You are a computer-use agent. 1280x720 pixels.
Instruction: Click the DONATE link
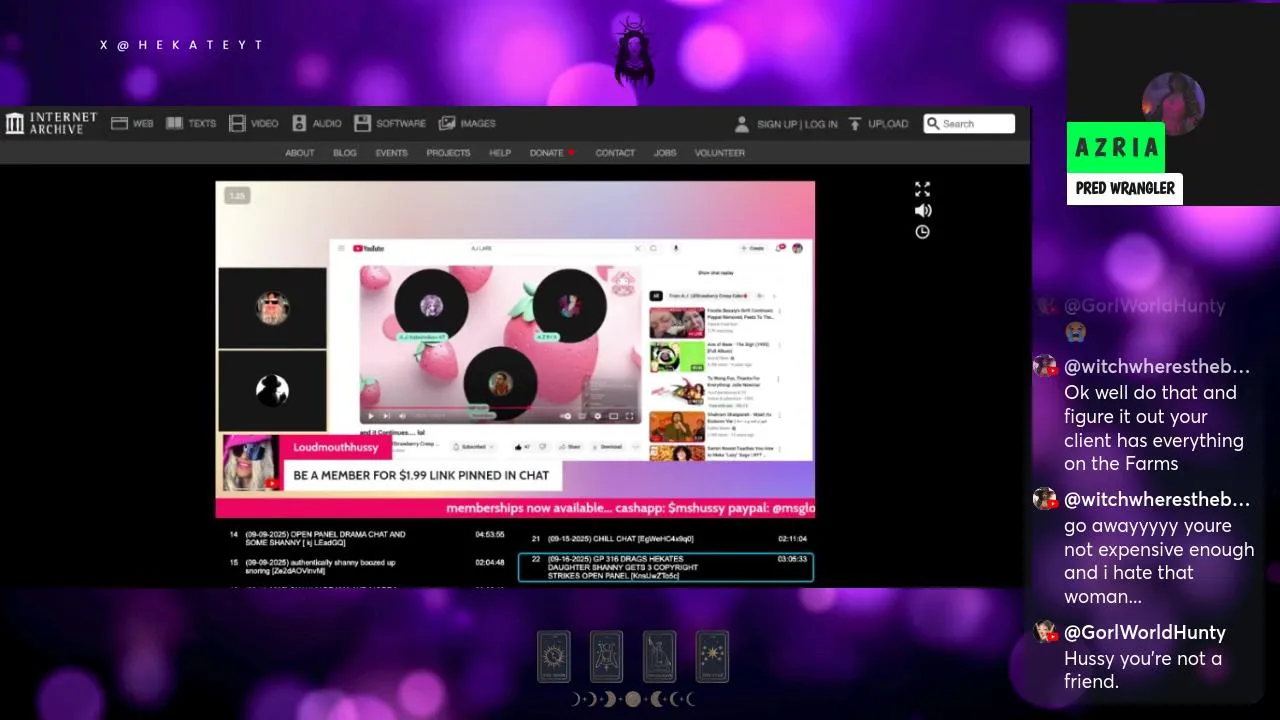tap(546, 153)
